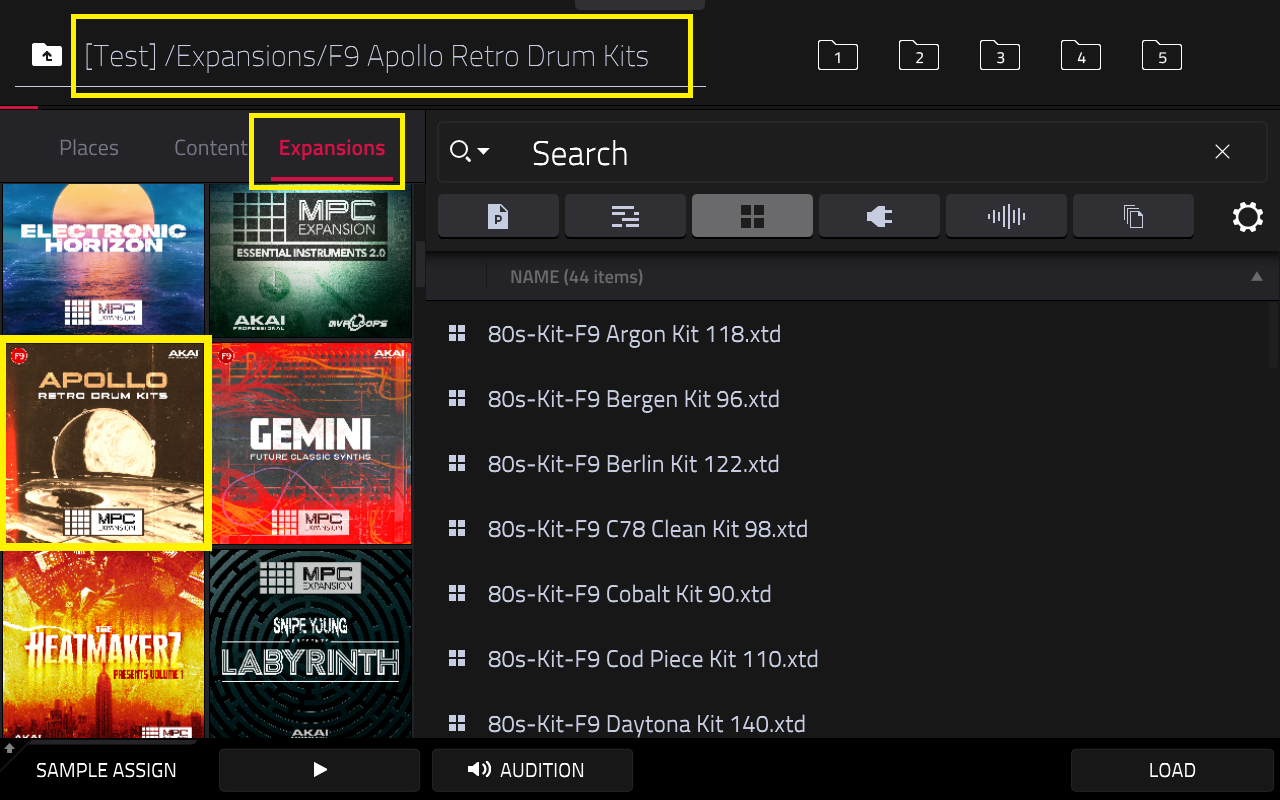Open folder shortcut 2
The width and height of the screenshot is (1280, 800).
coord(919,55)
